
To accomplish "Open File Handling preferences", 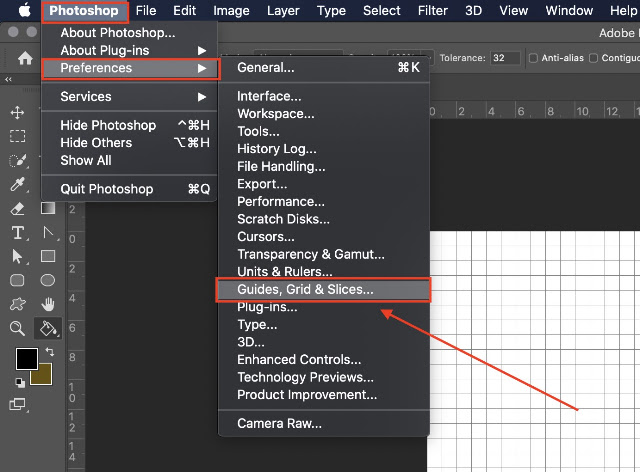I will pyautogui.click(x=324, y=166).
